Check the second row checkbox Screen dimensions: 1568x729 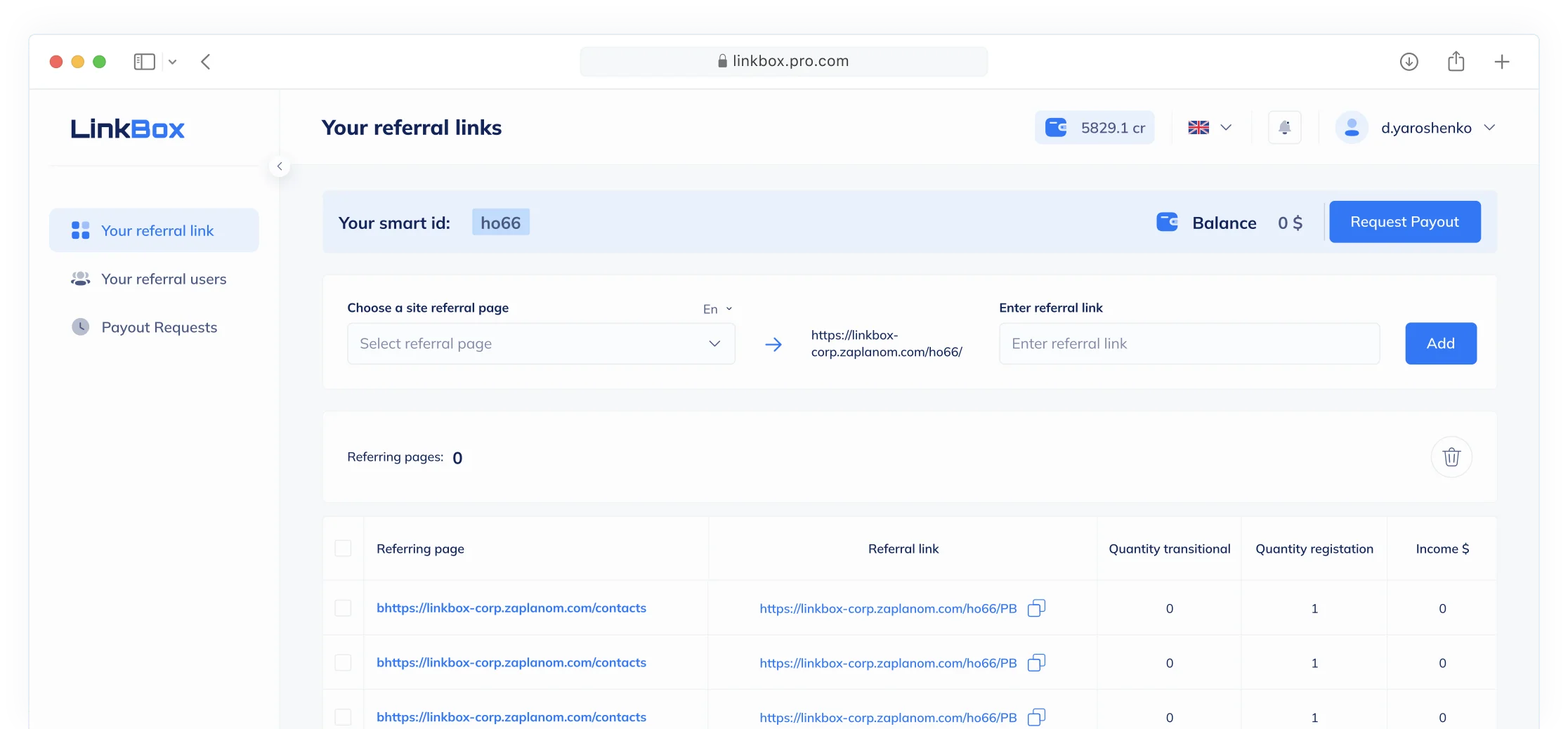[343, 662]
